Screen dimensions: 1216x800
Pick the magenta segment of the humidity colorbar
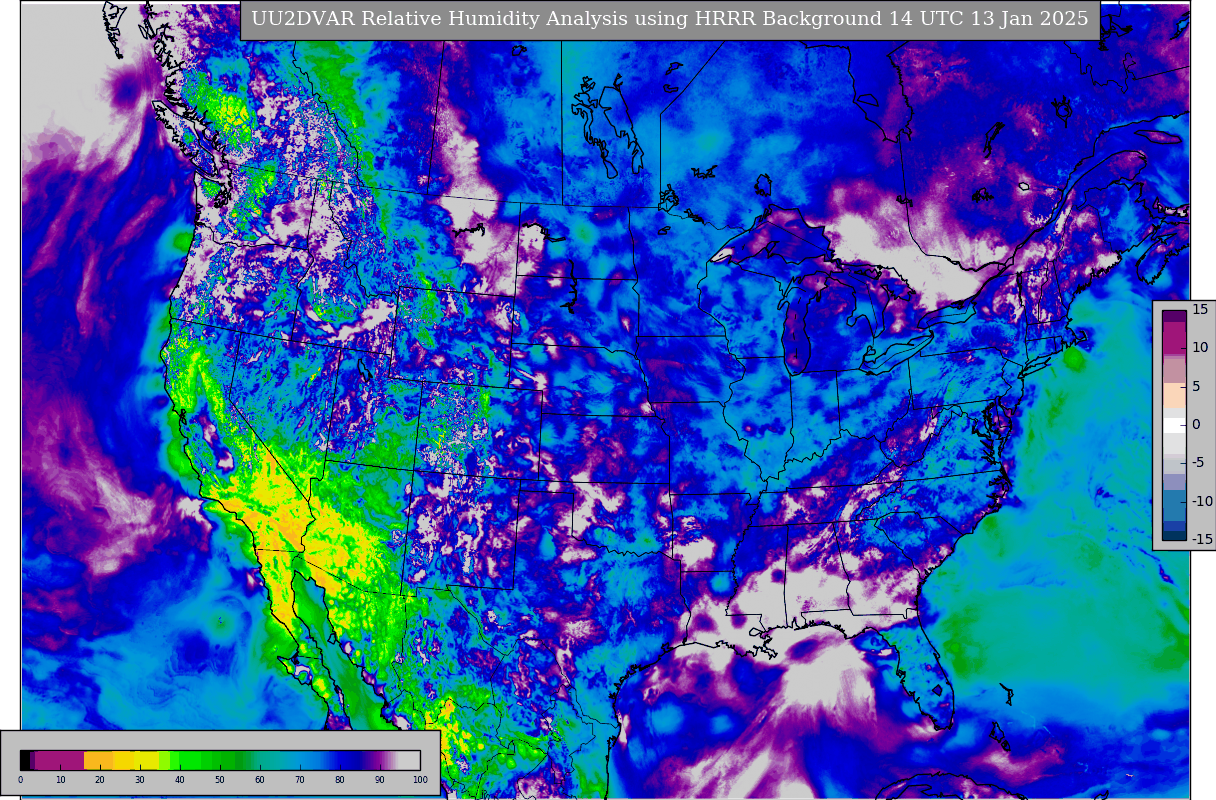(x=59, y=760)
